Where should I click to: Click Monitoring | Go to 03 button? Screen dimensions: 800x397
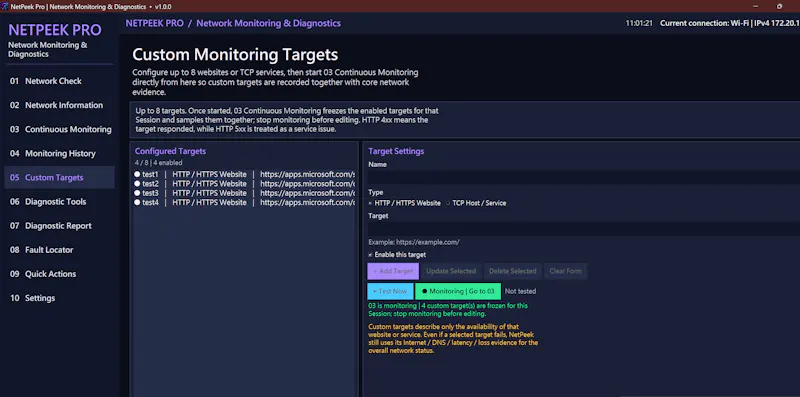pyautogui.click(x=458, y=291)
